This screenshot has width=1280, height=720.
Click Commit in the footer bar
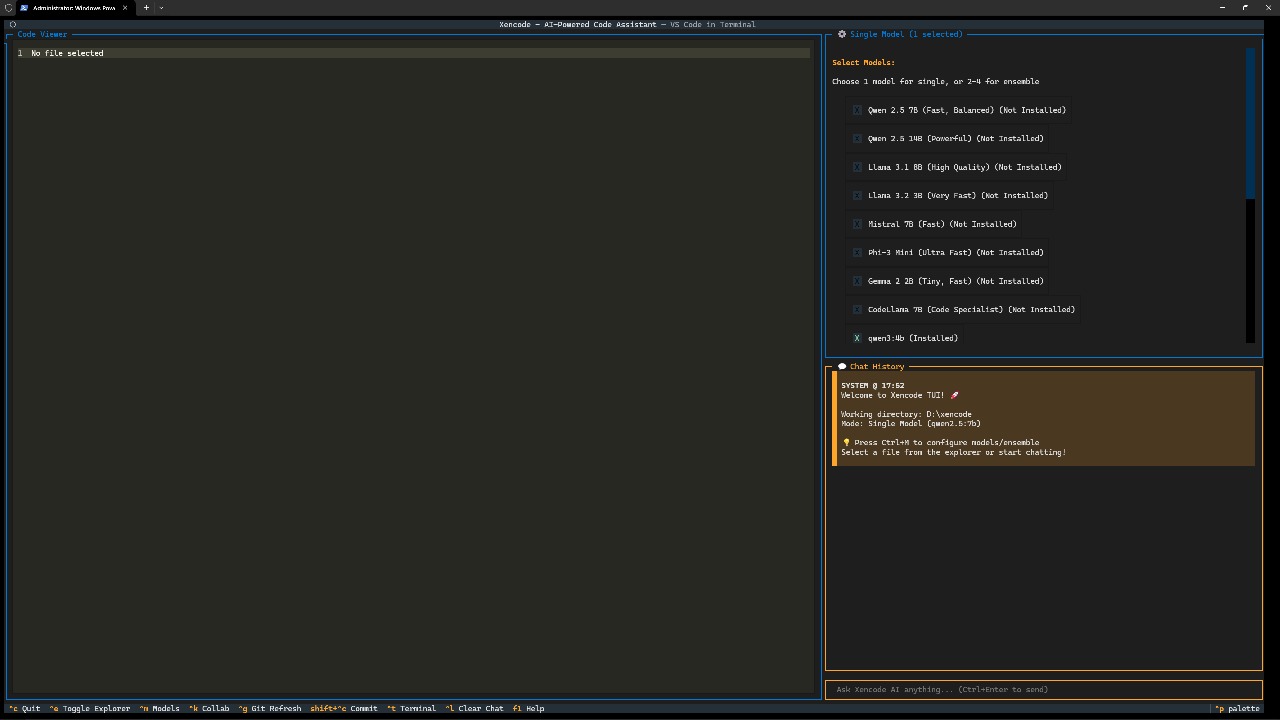[x=344, y=708]
